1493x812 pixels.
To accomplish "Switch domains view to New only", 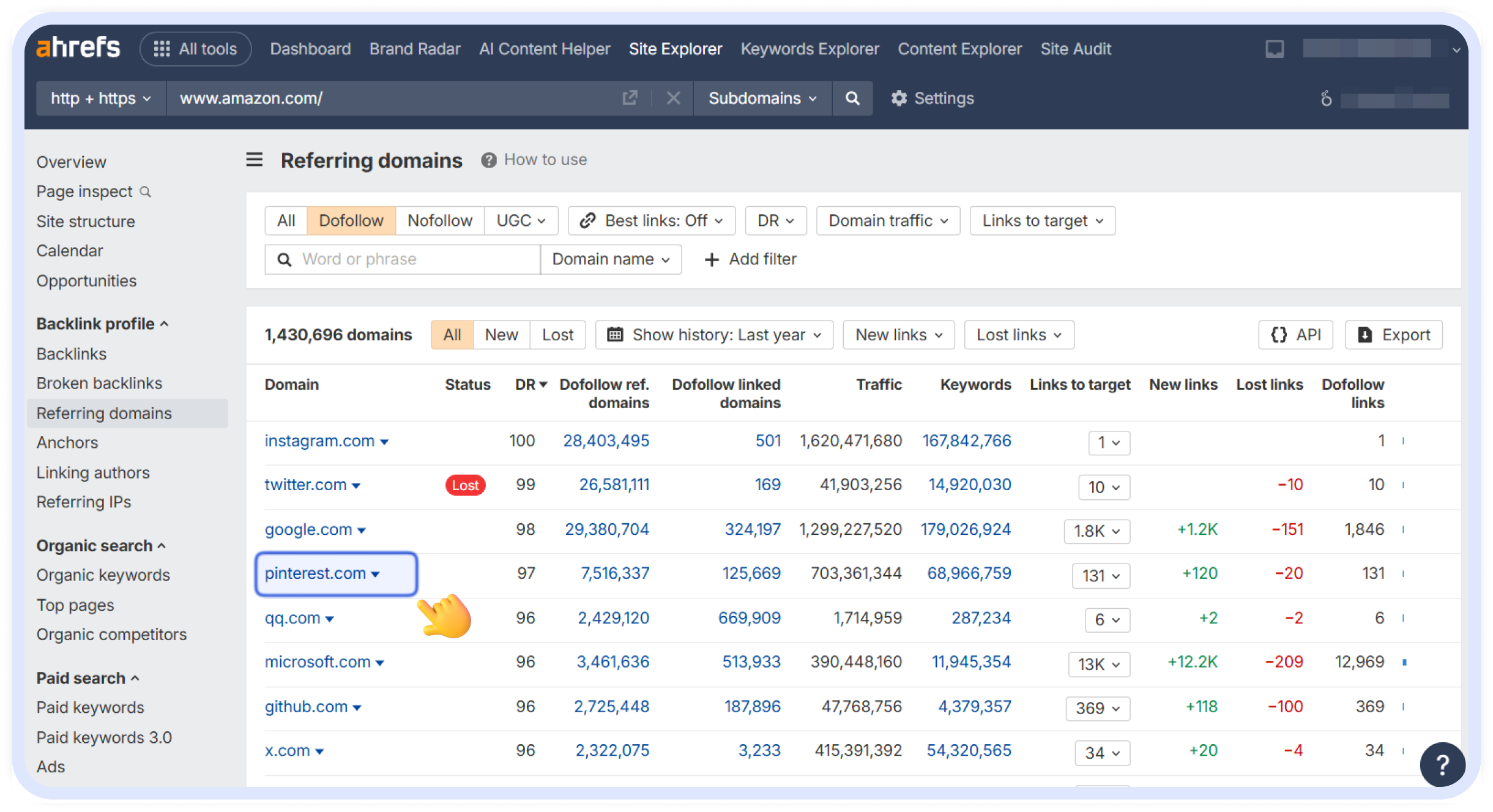I will (x=501, y=335).
